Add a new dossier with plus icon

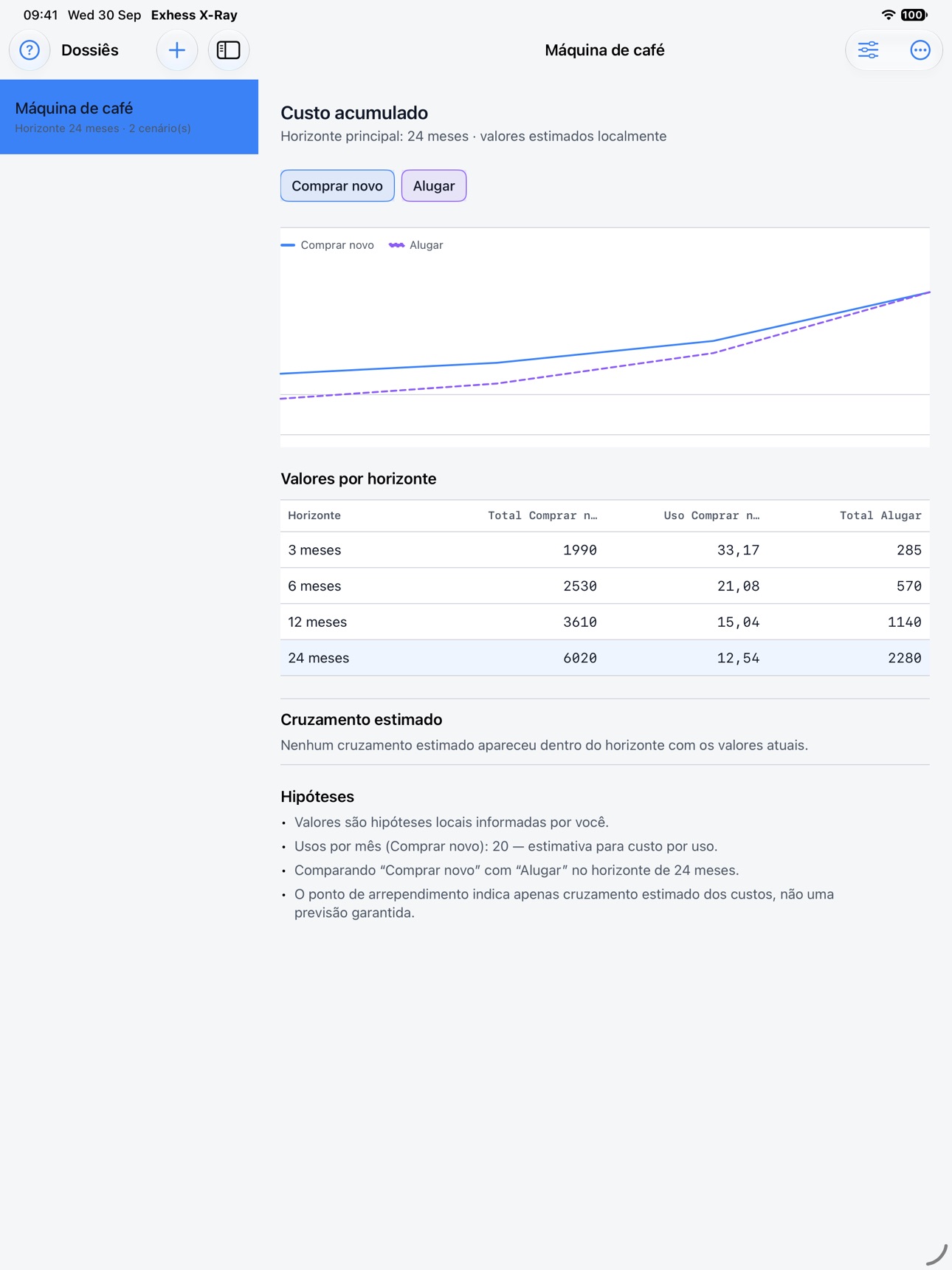pos(177,50)
